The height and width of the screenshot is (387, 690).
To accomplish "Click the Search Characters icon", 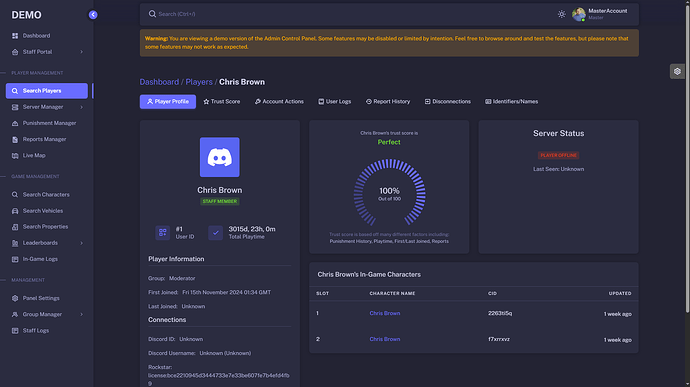I will [x=15, y=195].
